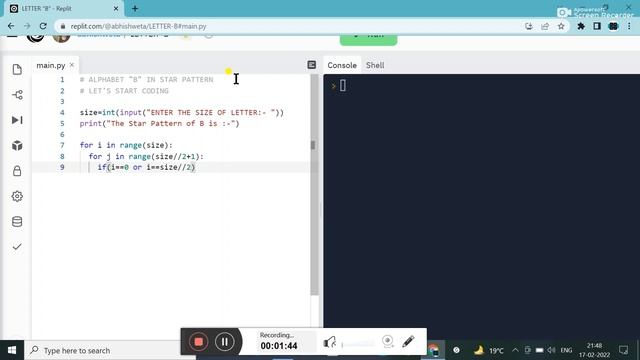This screenshot has height=360, width=640.
Task: Open the weather 19°C taskbar widget
Action: [488, 350]
